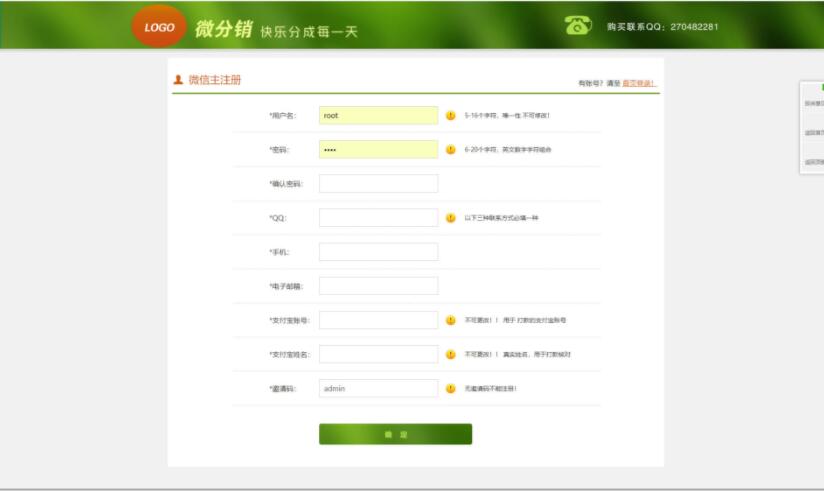
Task: Click the warning icon next to QQ field
Action: pos(451,218)
